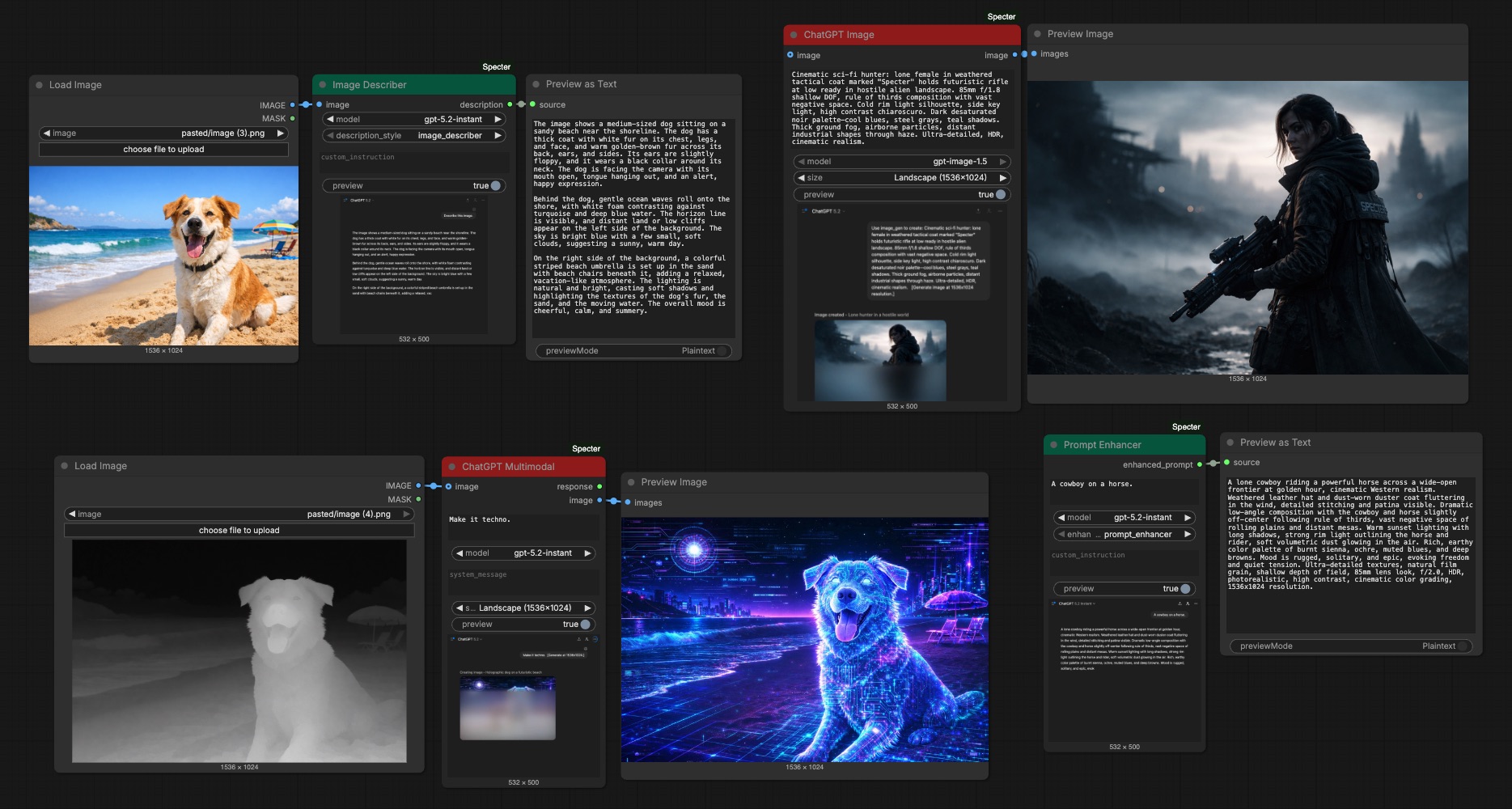
Task: Collapse the ChatGPT Multimodal node with its title dot
Action: 452,467
